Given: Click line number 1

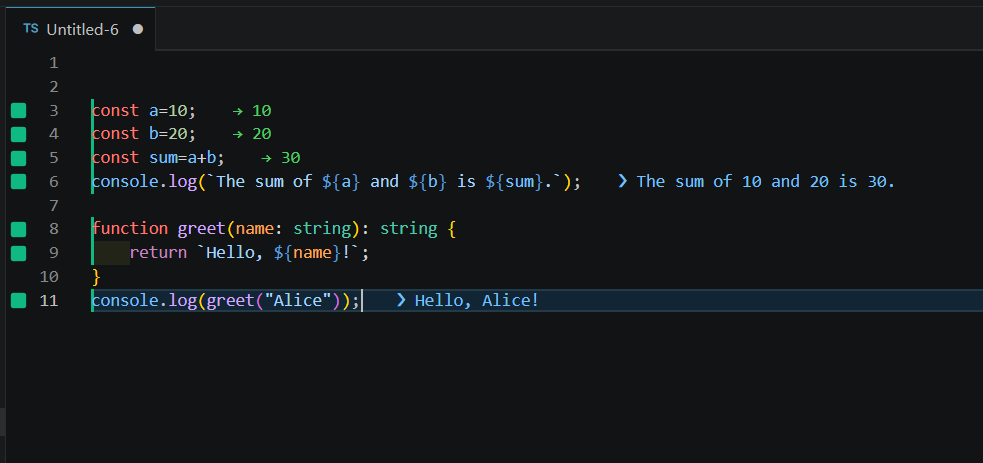Looking at the screenshot, I should 53,63.
